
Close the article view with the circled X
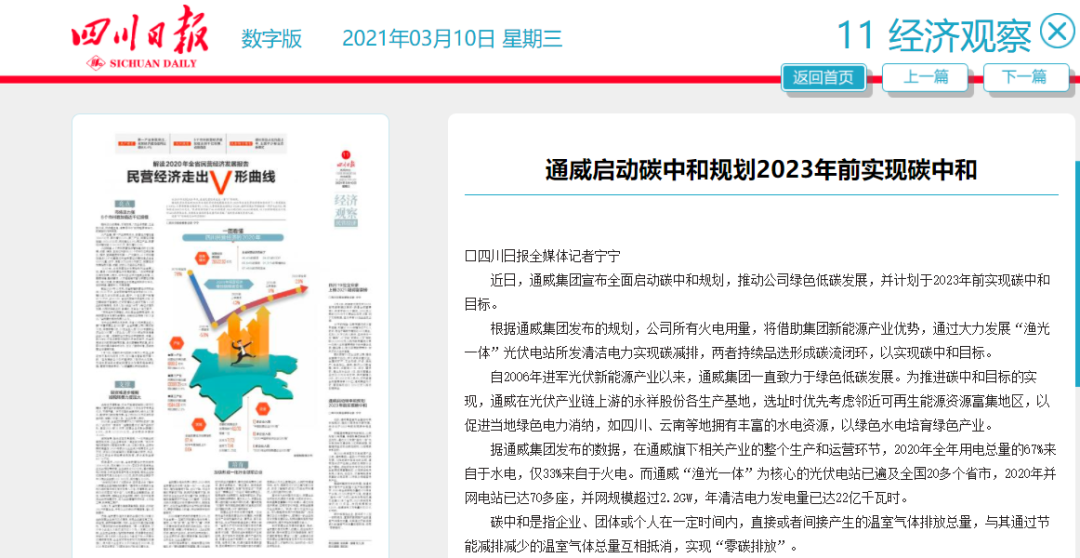pos(1056,33)
